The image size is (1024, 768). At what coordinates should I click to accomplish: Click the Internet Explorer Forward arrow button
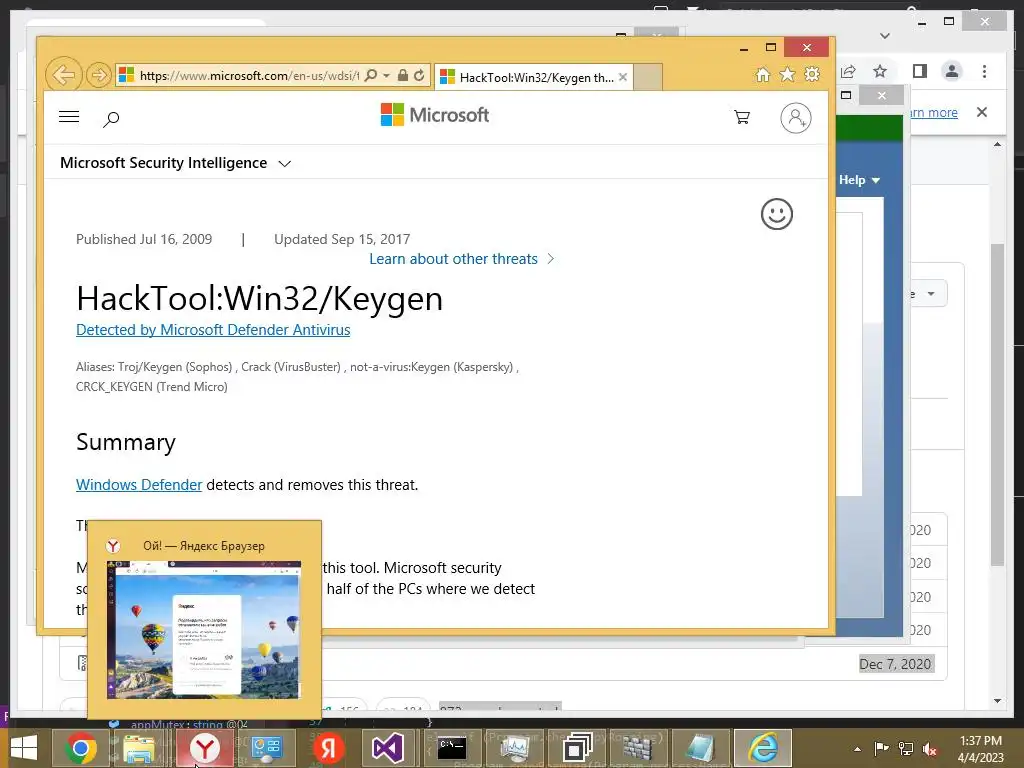point(99,75)
